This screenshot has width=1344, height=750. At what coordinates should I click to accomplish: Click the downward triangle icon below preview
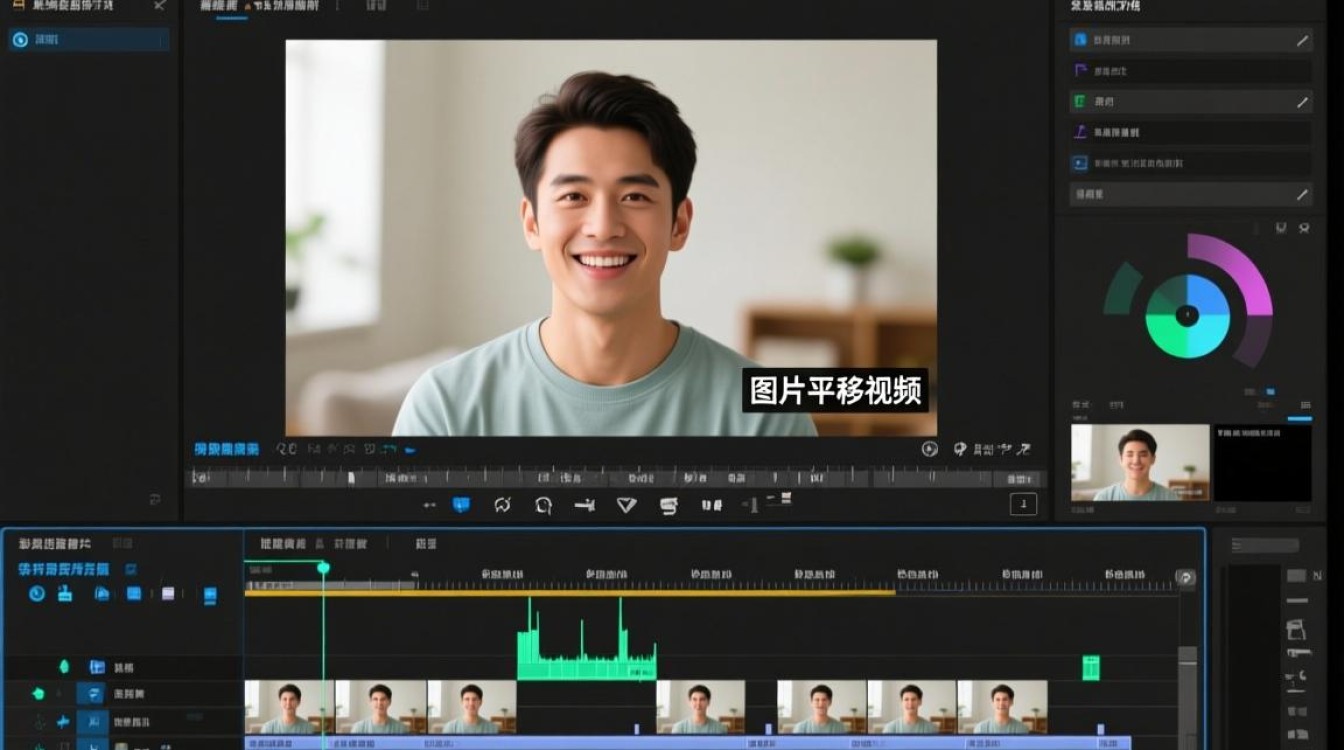pos(626,505)
